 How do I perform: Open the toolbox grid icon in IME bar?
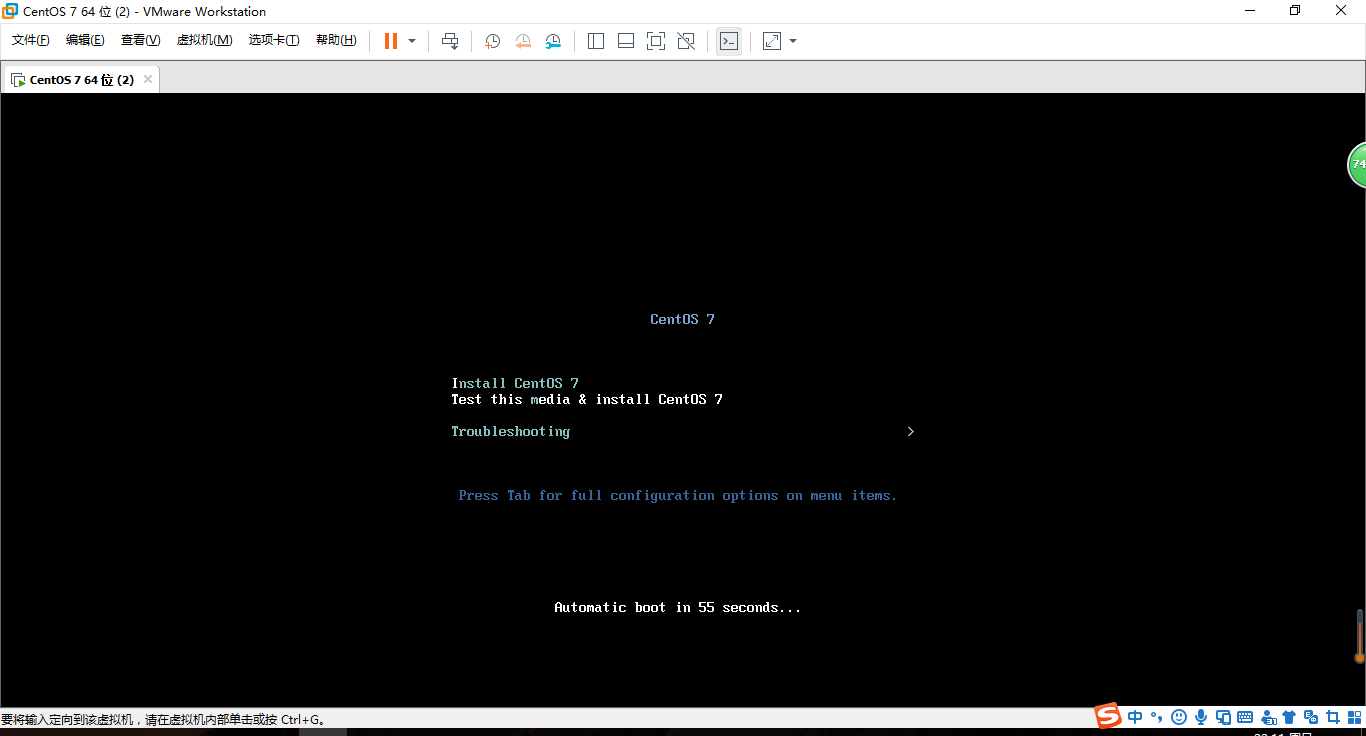point(1354,717)
